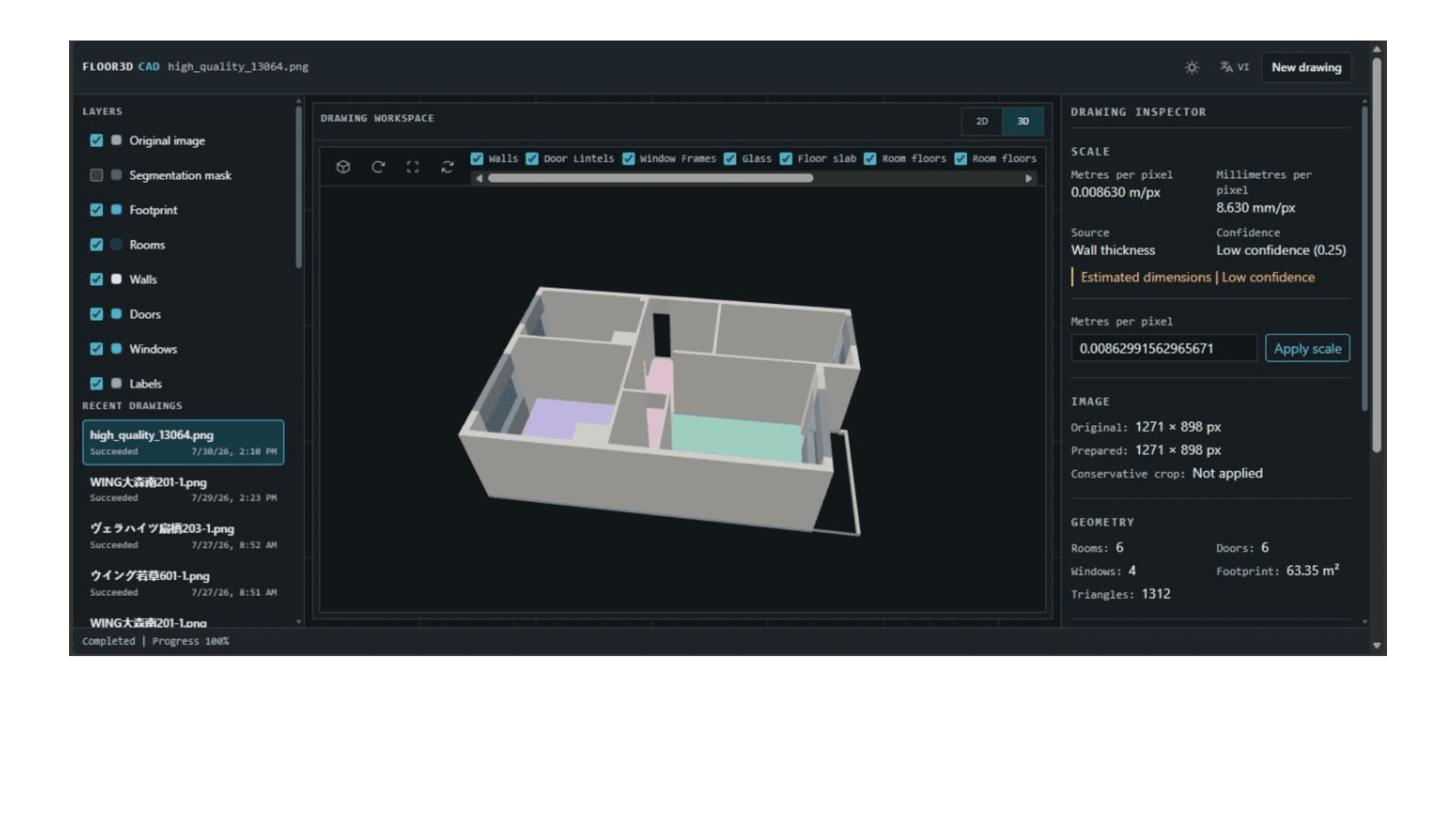1456x819 pixels.
Task: Switch language with the VI icon
Action: click(1235, 67)
